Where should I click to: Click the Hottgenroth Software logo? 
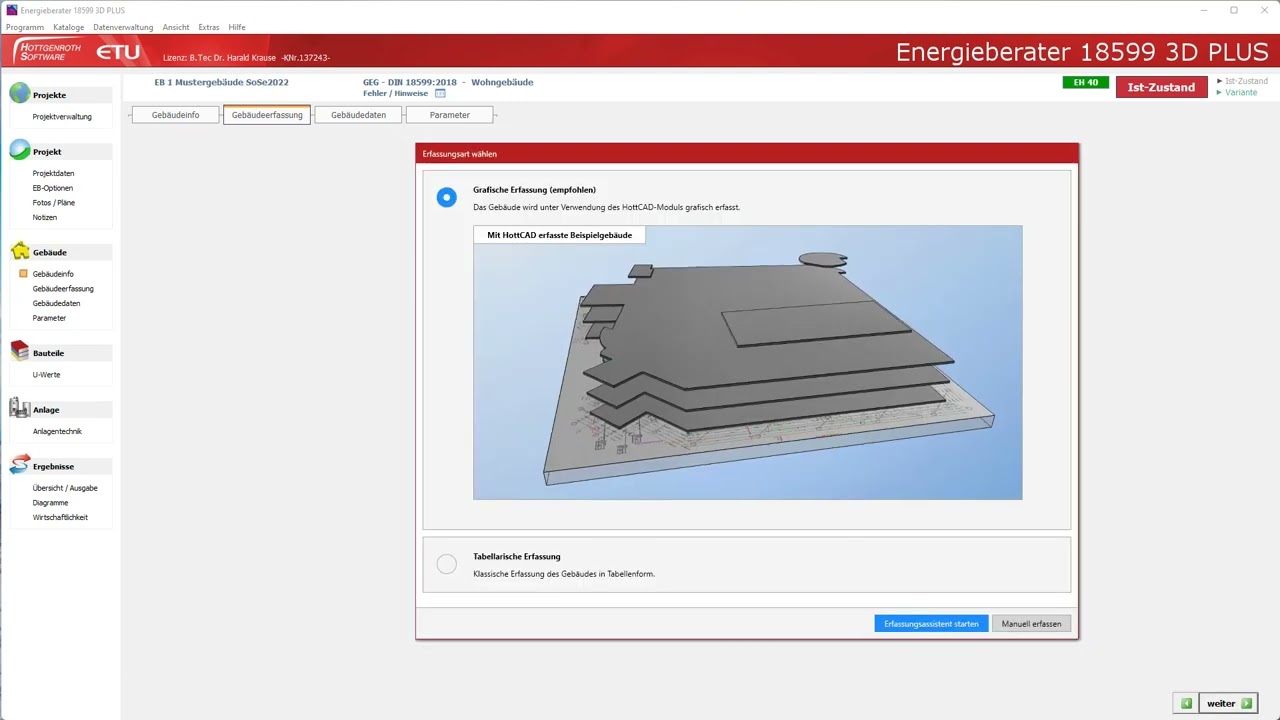tap(48, 51)
